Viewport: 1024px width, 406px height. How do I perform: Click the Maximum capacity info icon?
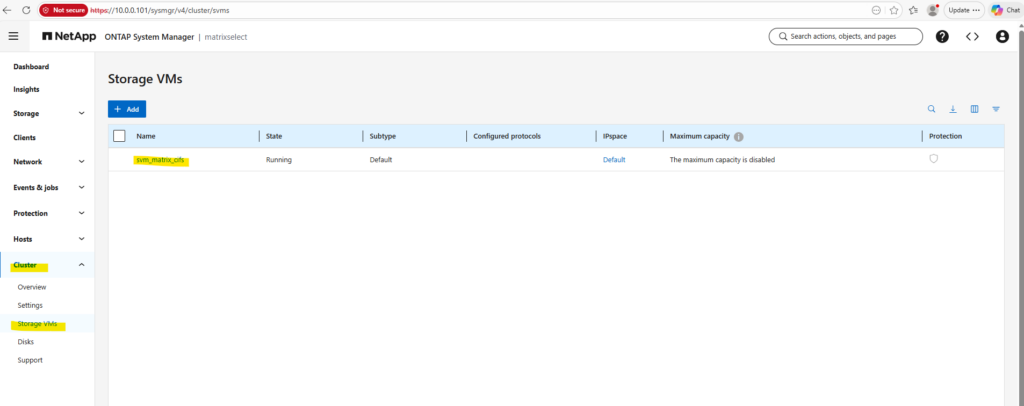739,136
